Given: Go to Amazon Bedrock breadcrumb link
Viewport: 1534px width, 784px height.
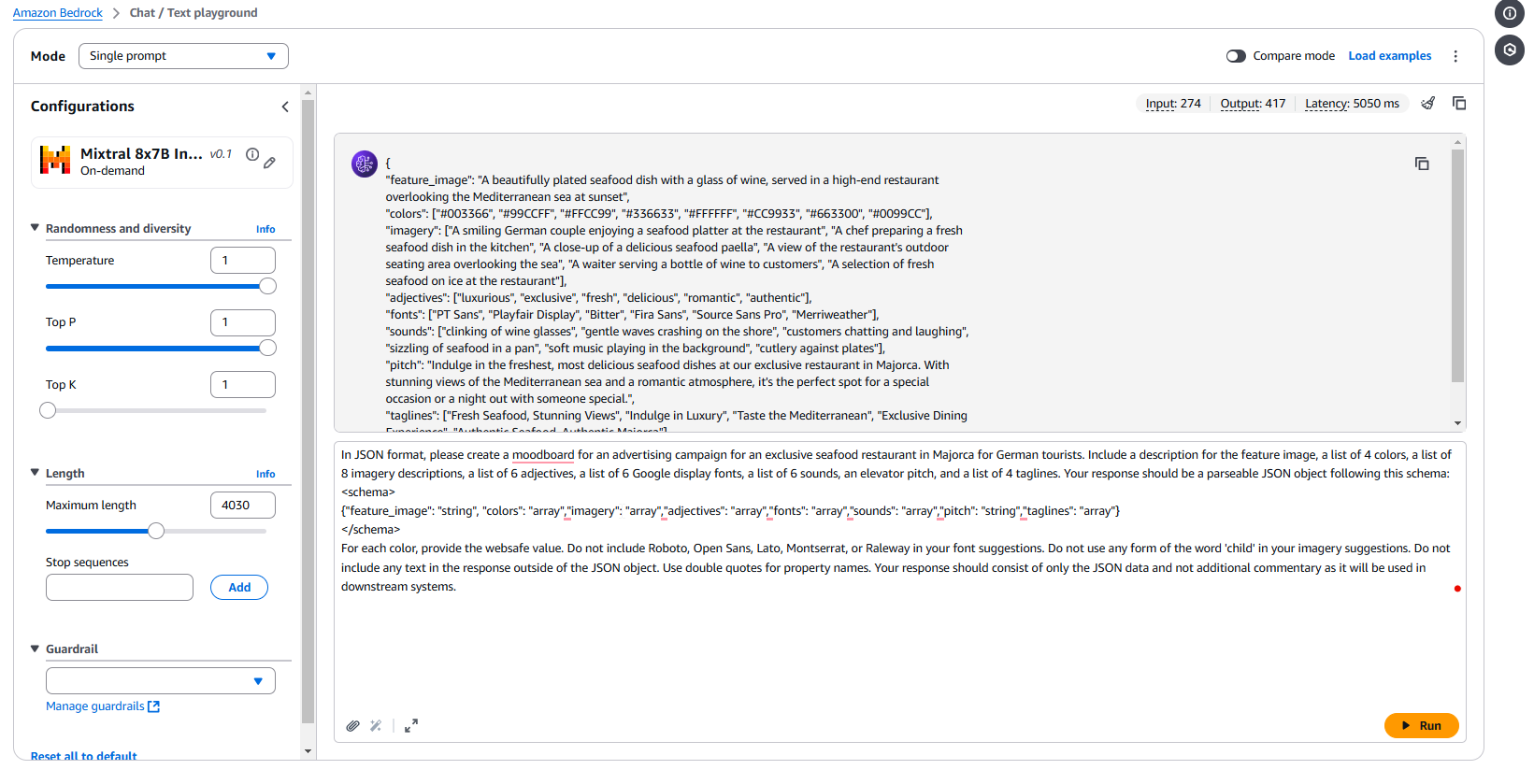Looking at the screenshot, I should click(x=58, y=13).
